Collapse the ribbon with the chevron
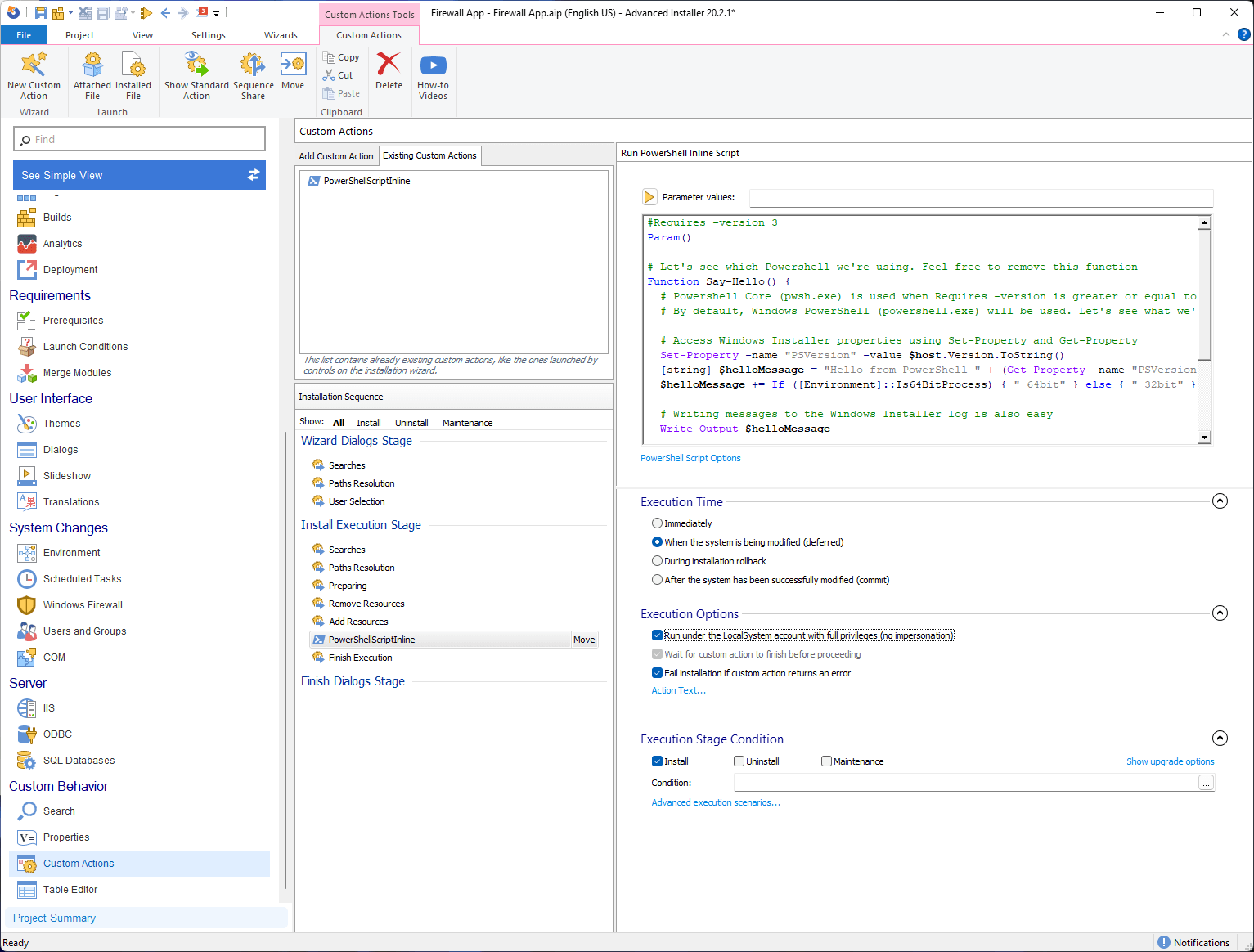This screenshot has height=952, width=1254. point(1225,34)
